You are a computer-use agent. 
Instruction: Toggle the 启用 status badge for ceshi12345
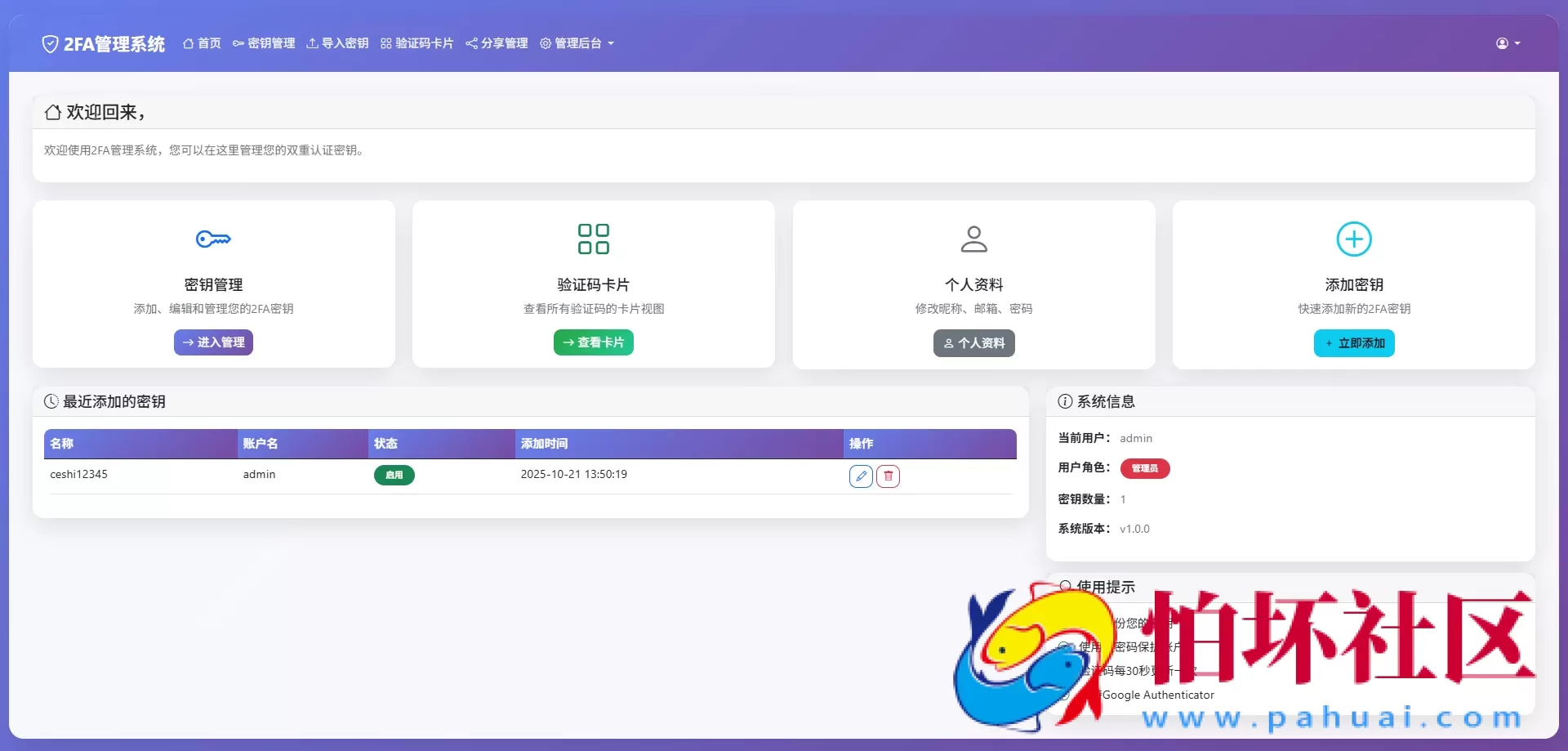pyautogui.click(x=394, y=475)
